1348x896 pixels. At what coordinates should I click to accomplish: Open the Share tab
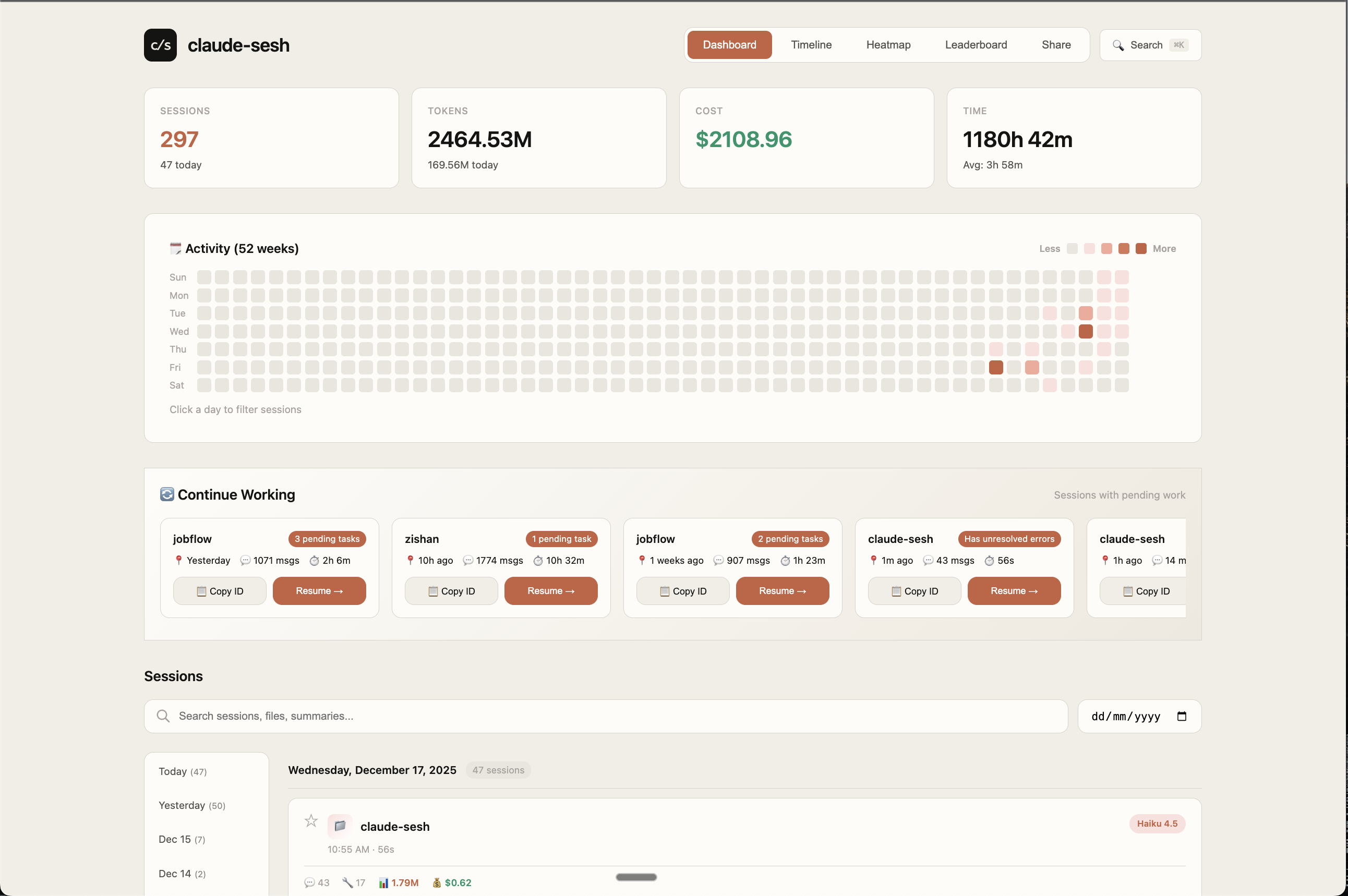click(1056, 45)
